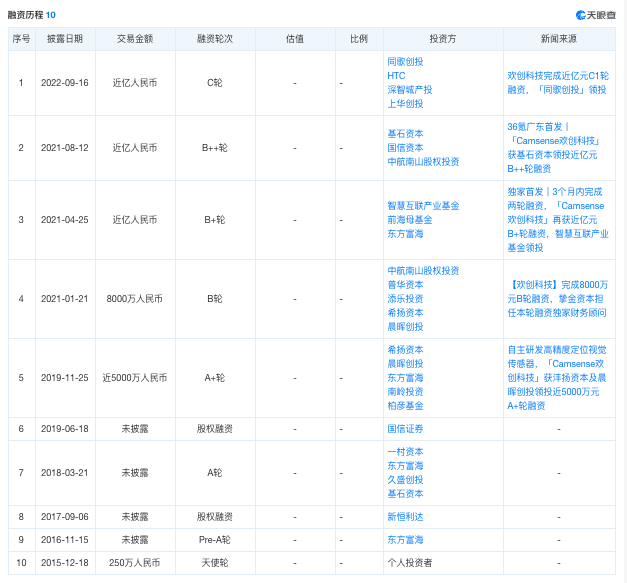The height and width of the screenshot is (583, 627).
Task: Open 深智城产投 investor page
Action: coord(410,89)
